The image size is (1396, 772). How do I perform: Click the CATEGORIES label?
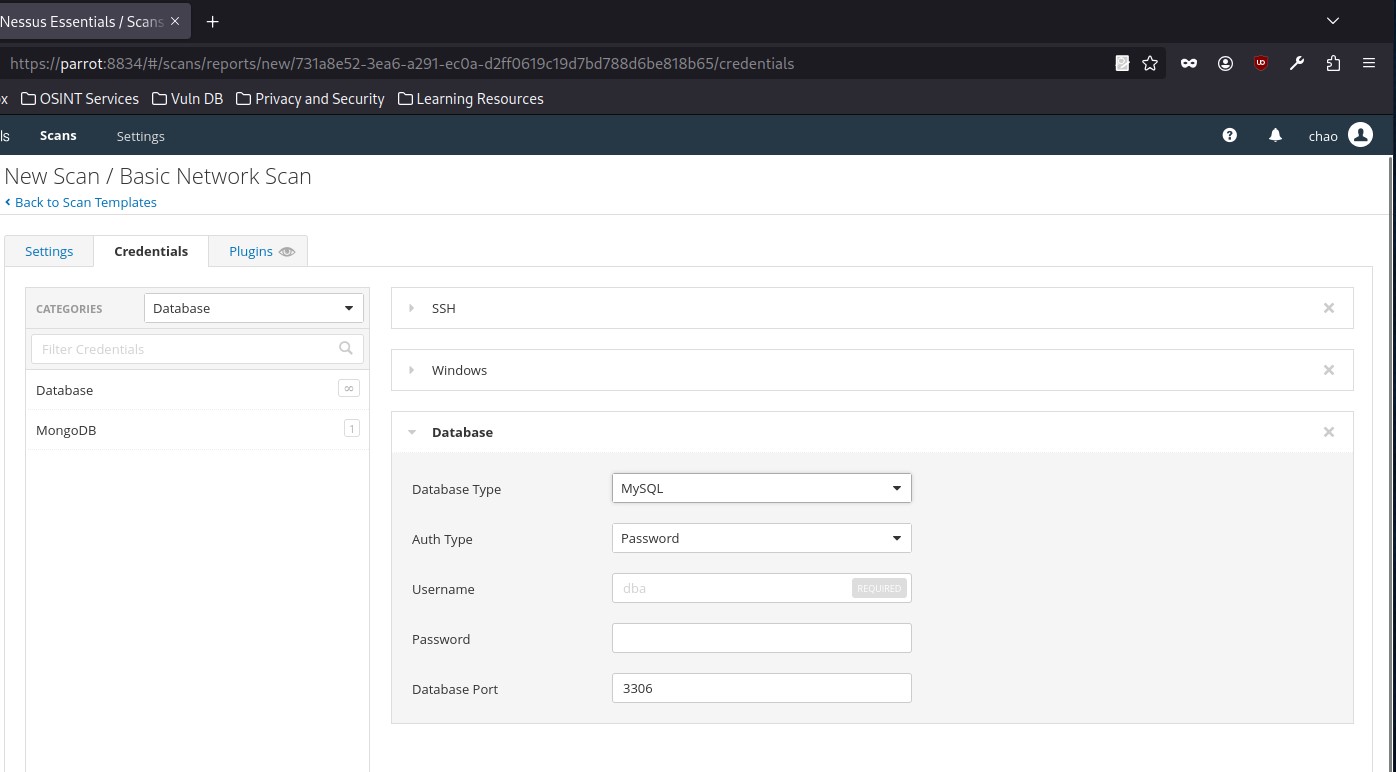tap(69, 309)
